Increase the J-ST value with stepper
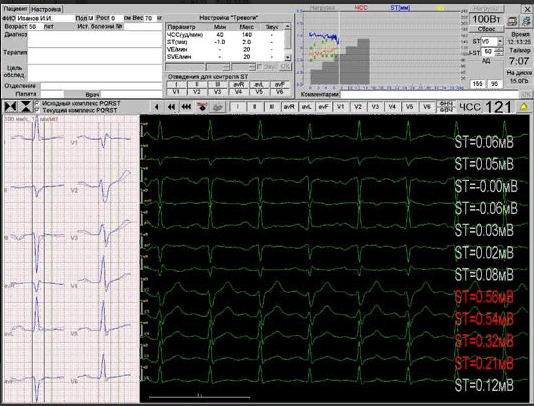 click(x=499, y=50)
